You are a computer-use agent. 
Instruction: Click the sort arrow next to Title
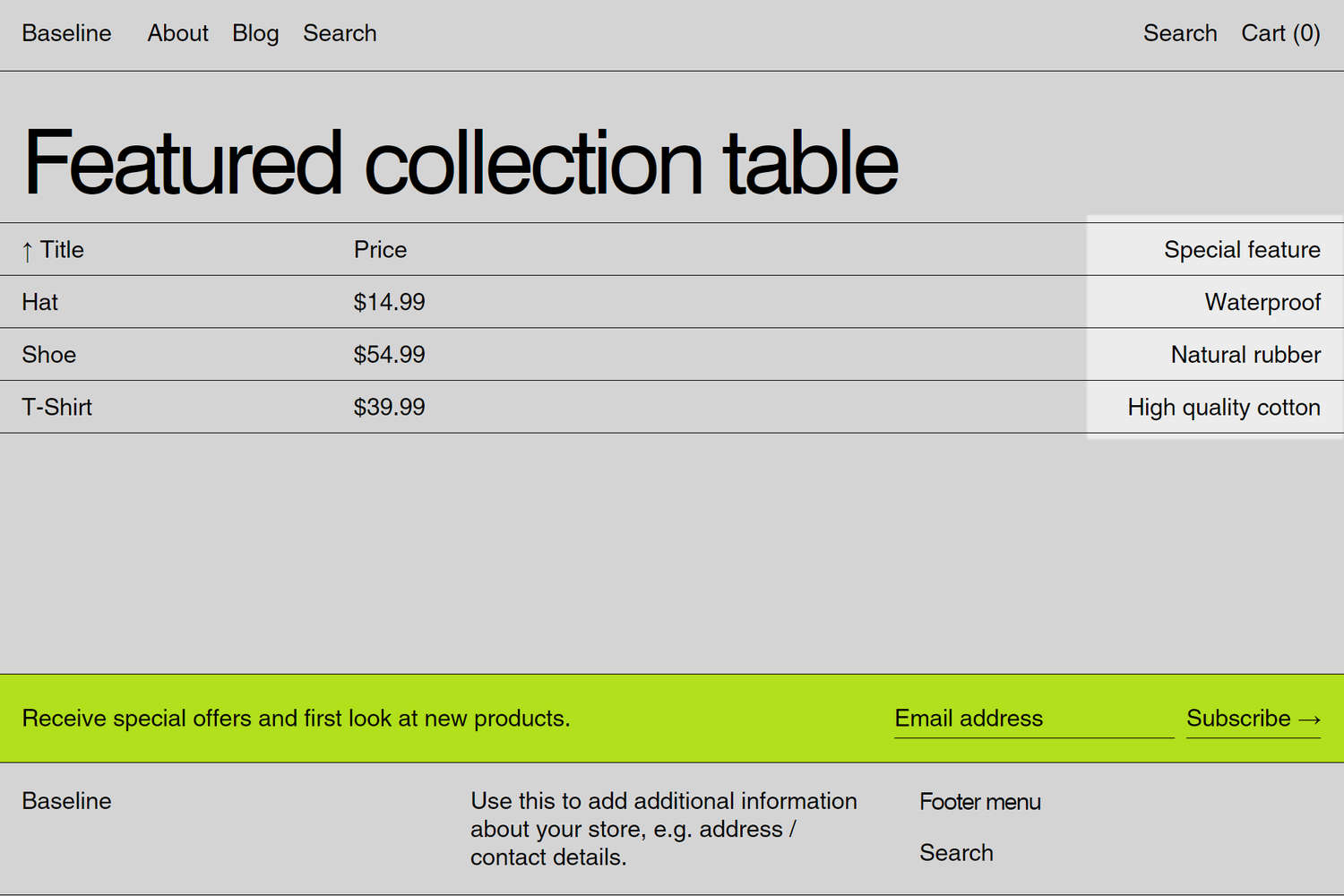(26, 250)
